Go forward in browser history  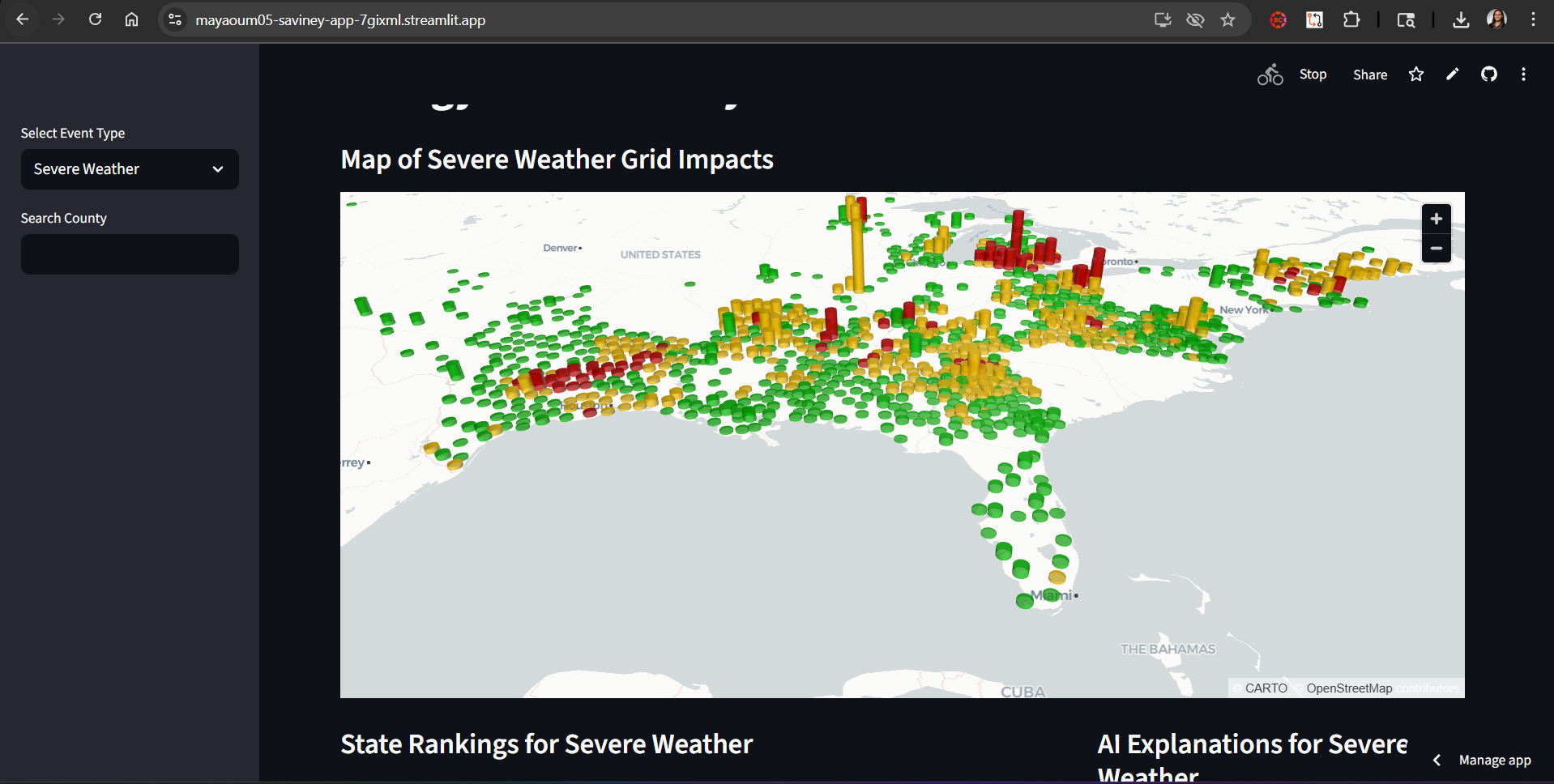[58, 19]
